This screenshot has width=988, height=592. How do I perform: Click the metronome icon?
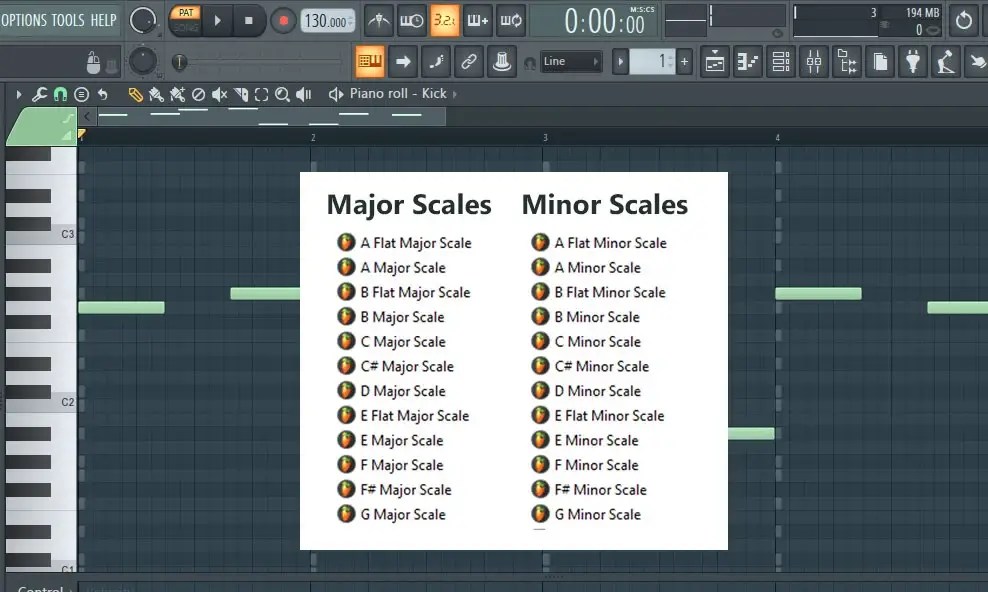point(379,20)
